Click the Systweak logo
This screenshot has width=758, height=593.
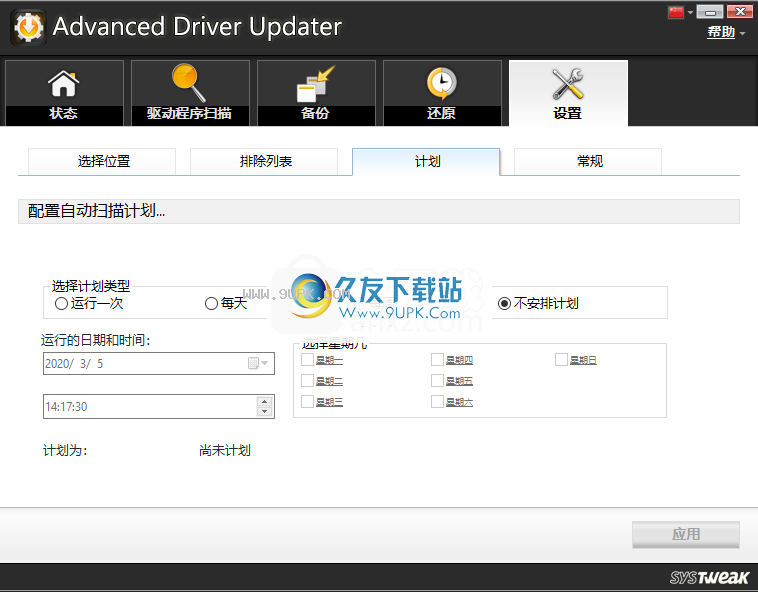(709, 578)
